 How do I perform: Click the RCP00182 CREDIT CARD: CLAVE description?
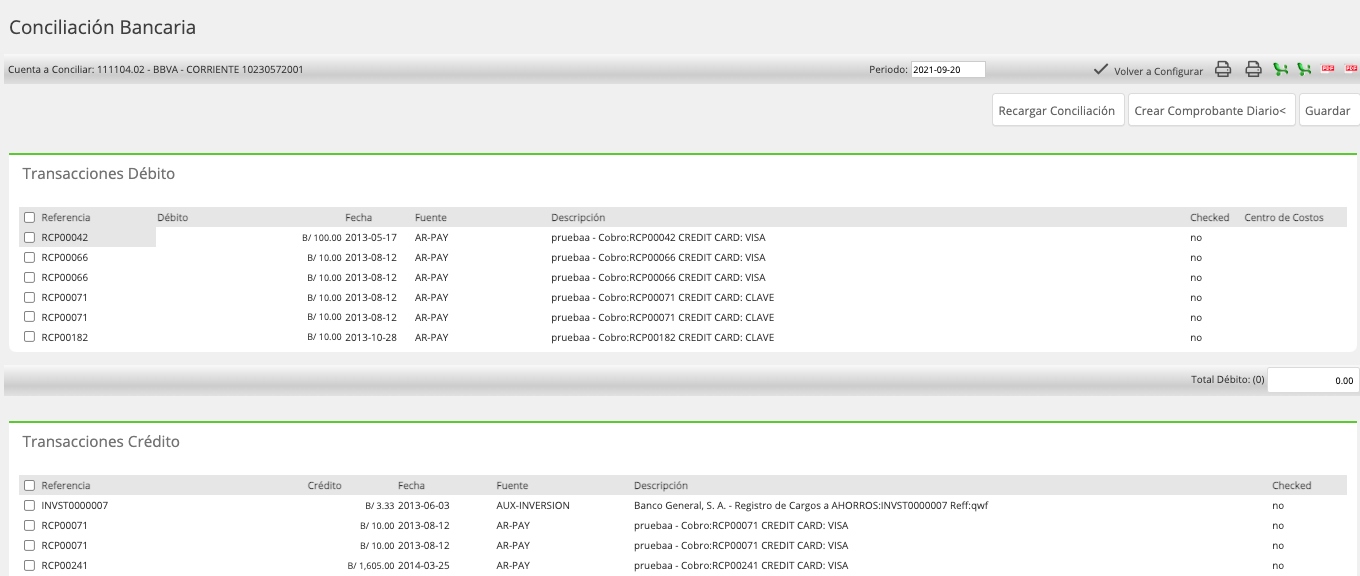pyautogui.click(x=662, y=338)
